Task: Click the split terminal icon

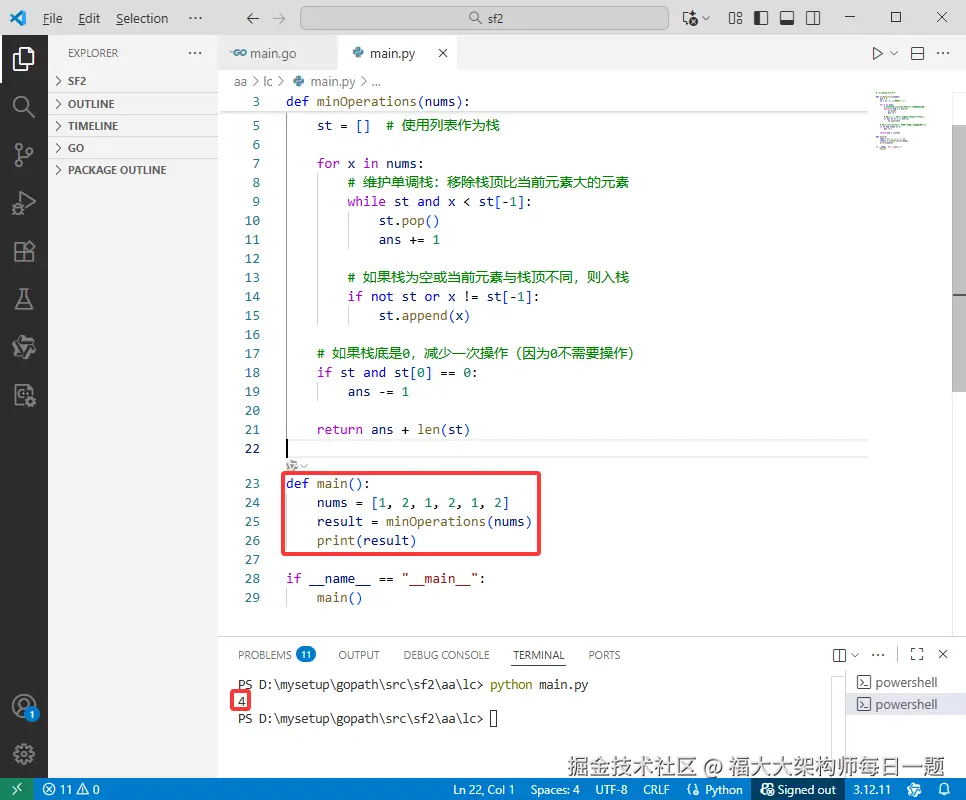Action: [839, 655]
